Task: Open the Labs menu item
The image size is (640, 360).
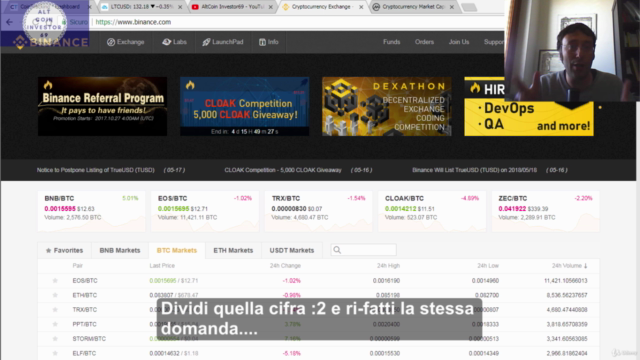Action: point(175,42)
